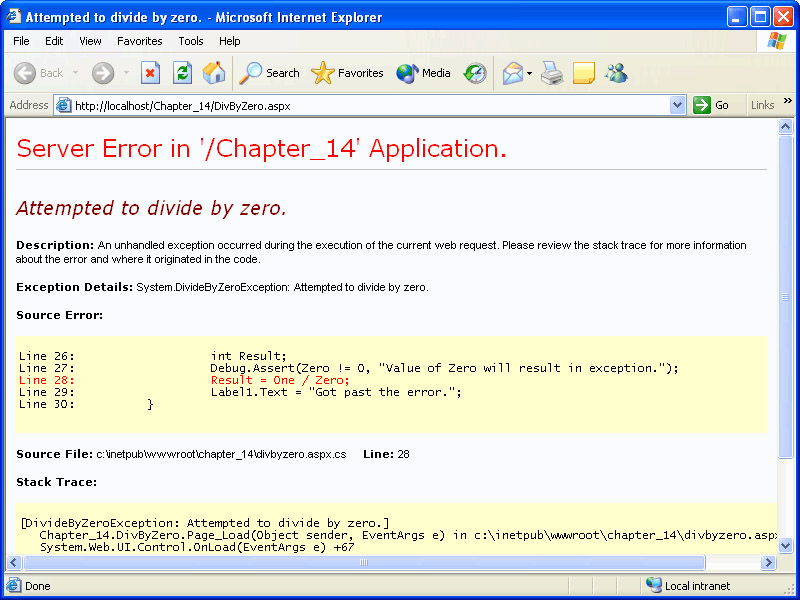The width and height of the screenshot is (800, 600).
Task: Expand the address bar dropdown arrow
Action: pyautogui.click(x=677, y=105)
